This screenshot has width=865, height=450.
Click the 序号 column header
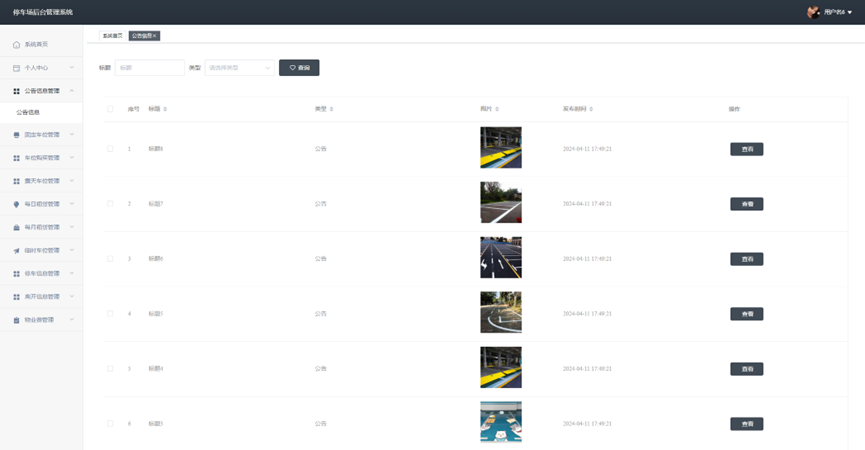click(134, 109)
